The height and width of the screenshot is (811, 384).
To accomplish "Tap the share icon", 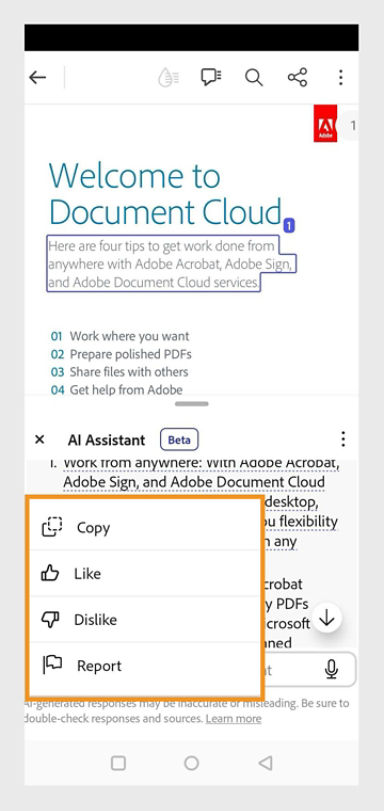I will pyautogui.click(x=298, y=78).
